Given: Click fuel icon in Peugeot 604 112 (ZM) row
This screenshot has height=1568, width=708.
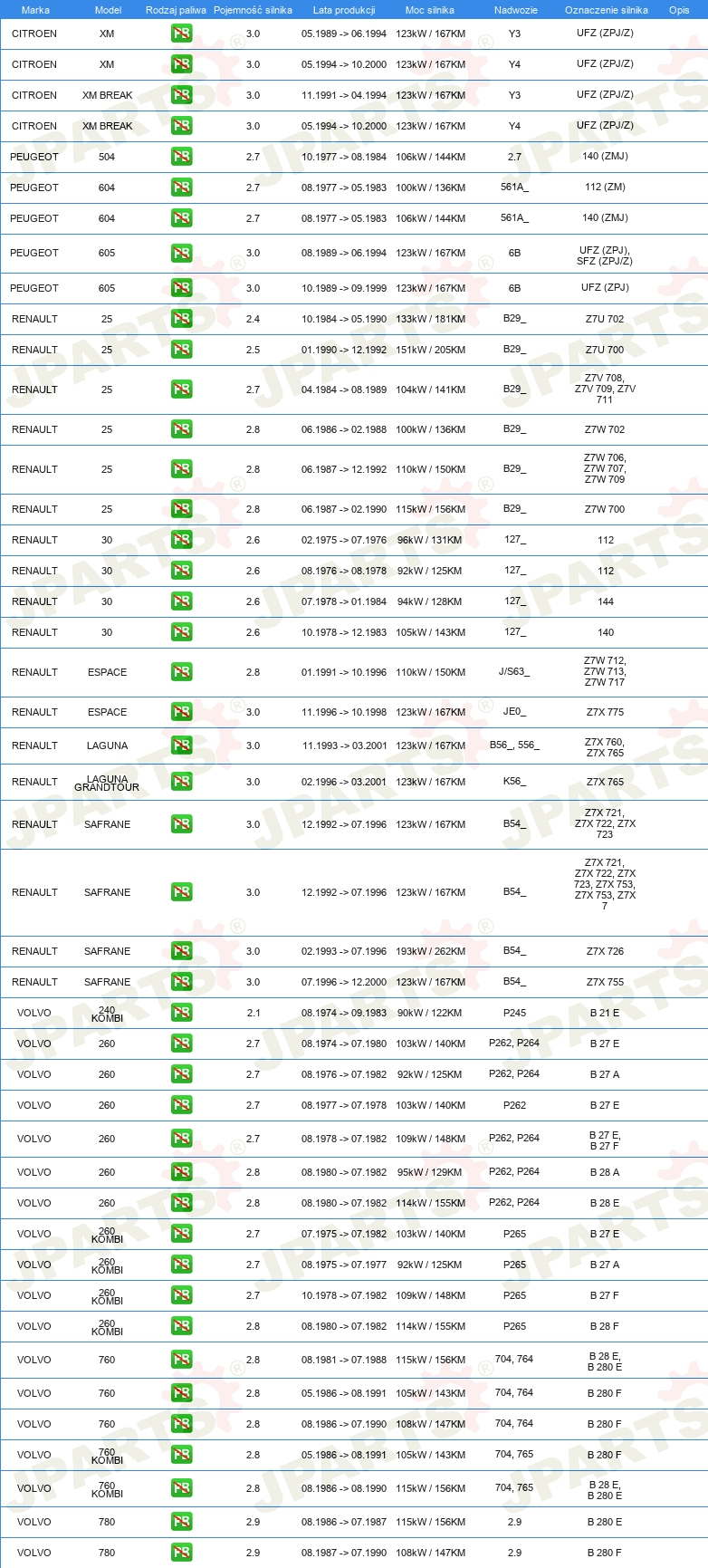Looking at the screenshot, I should pos(181,188).
